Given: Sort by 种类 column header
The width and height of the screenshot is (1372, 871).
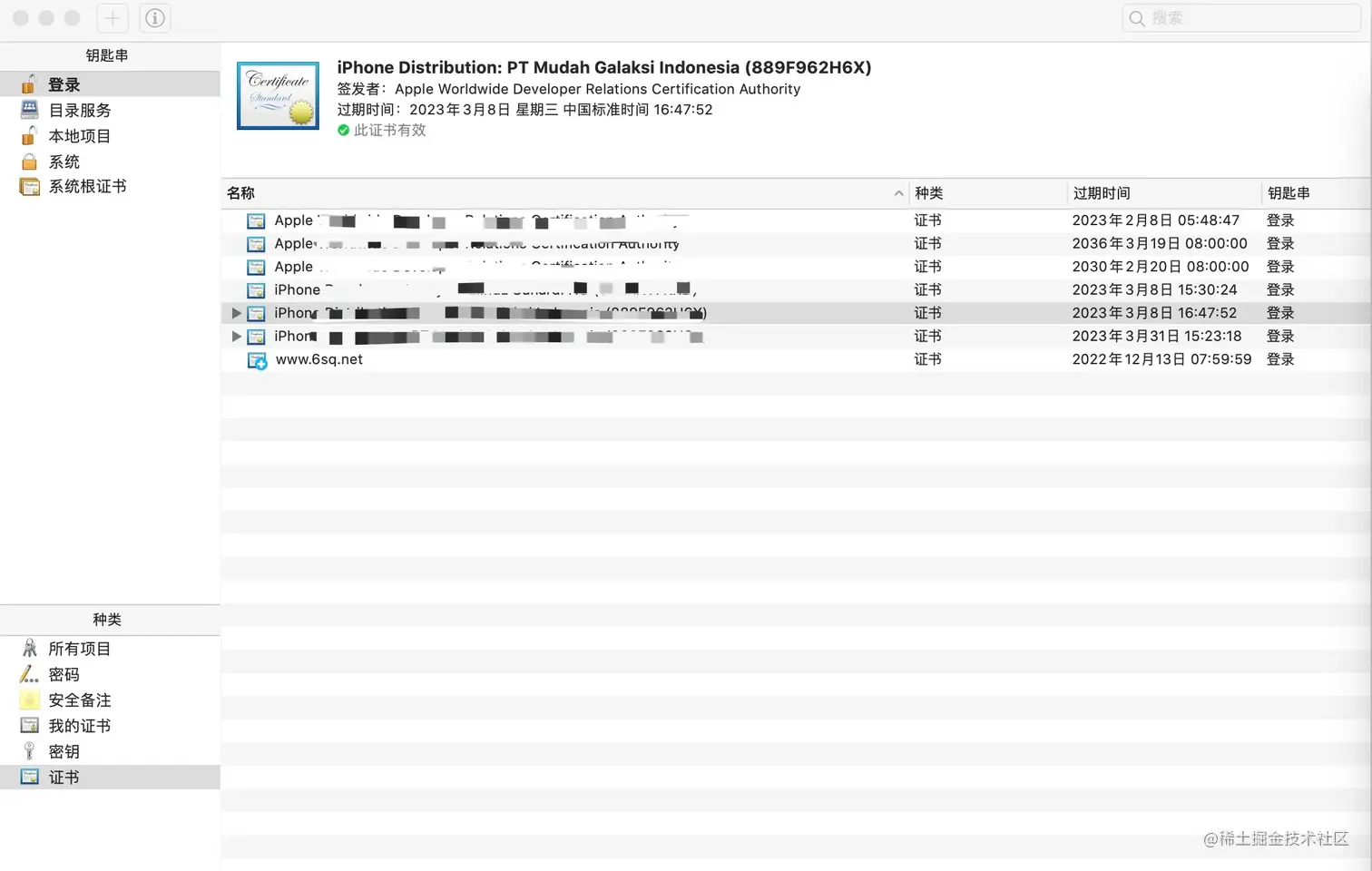Looking at the screenshot, I should point(987,193).
